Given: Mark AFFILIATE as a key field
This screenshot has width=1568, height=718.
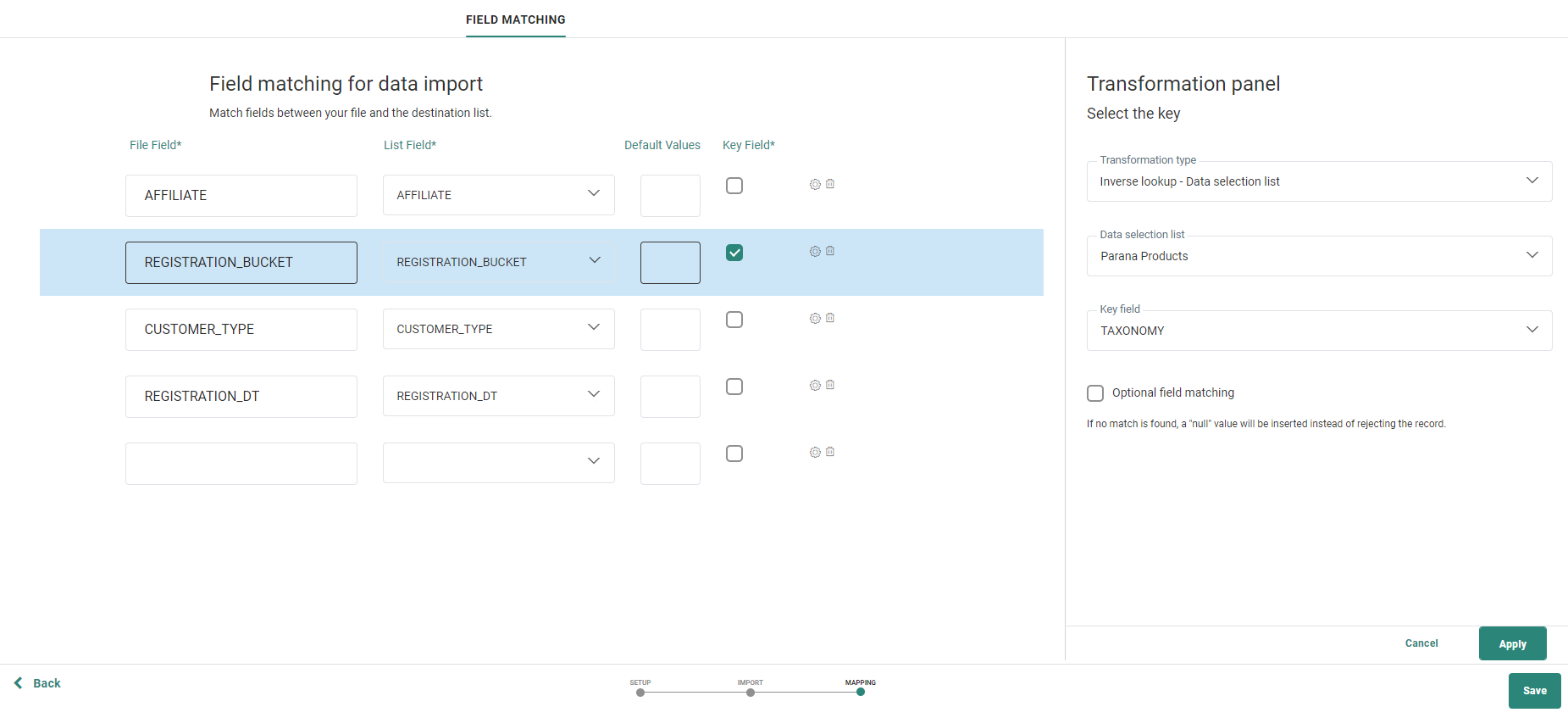Looking at the screenshot, I should 734,186.
